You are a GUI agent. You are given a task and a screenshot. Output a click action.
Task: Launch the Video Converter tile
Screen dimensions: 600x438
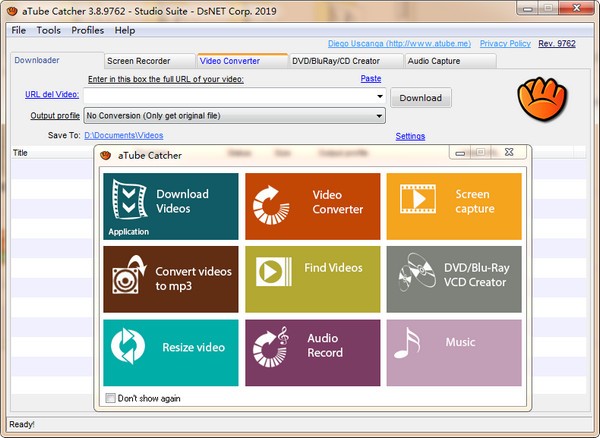312,206
